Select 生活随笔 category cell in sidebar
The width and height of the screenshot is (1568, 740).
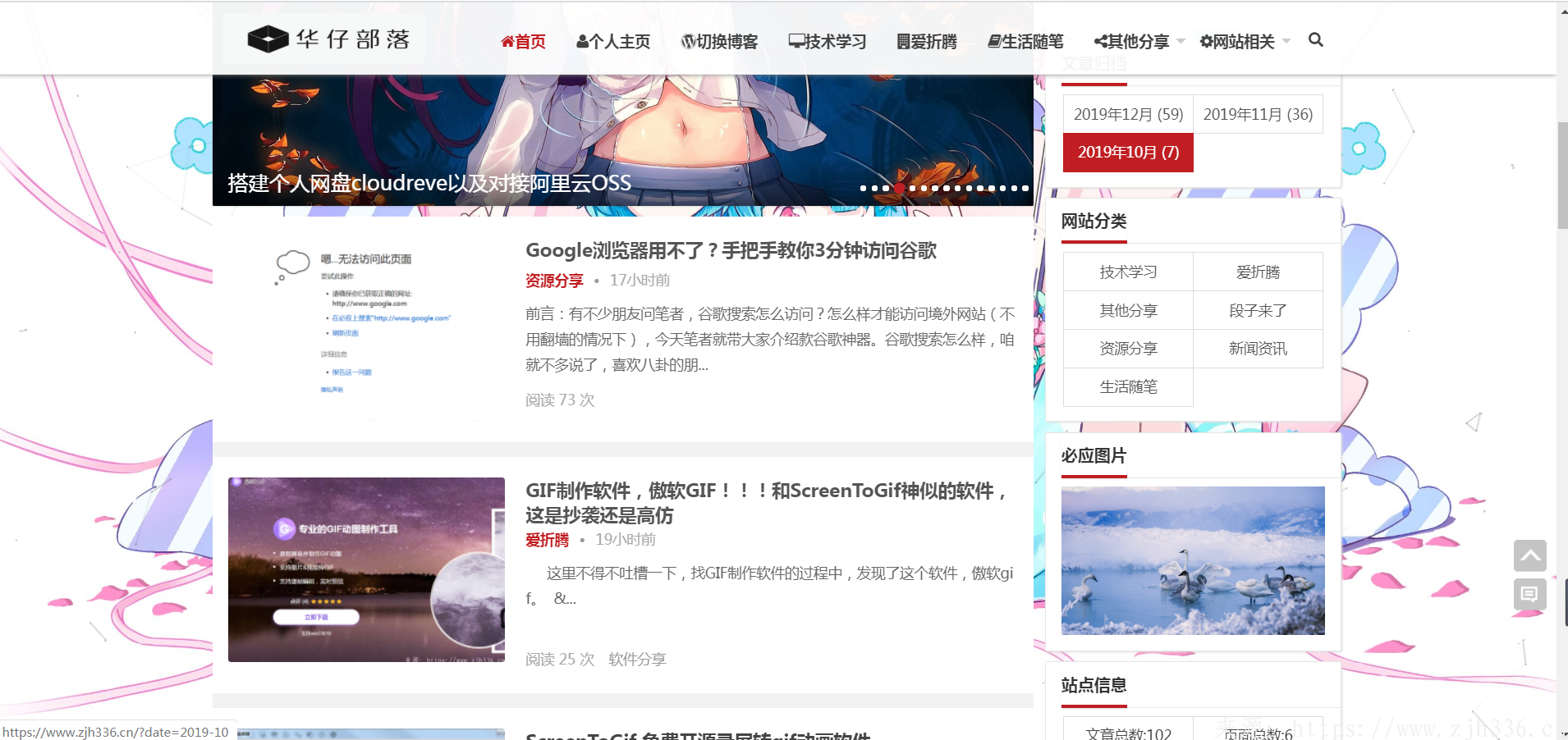[x=1128, y=387]
